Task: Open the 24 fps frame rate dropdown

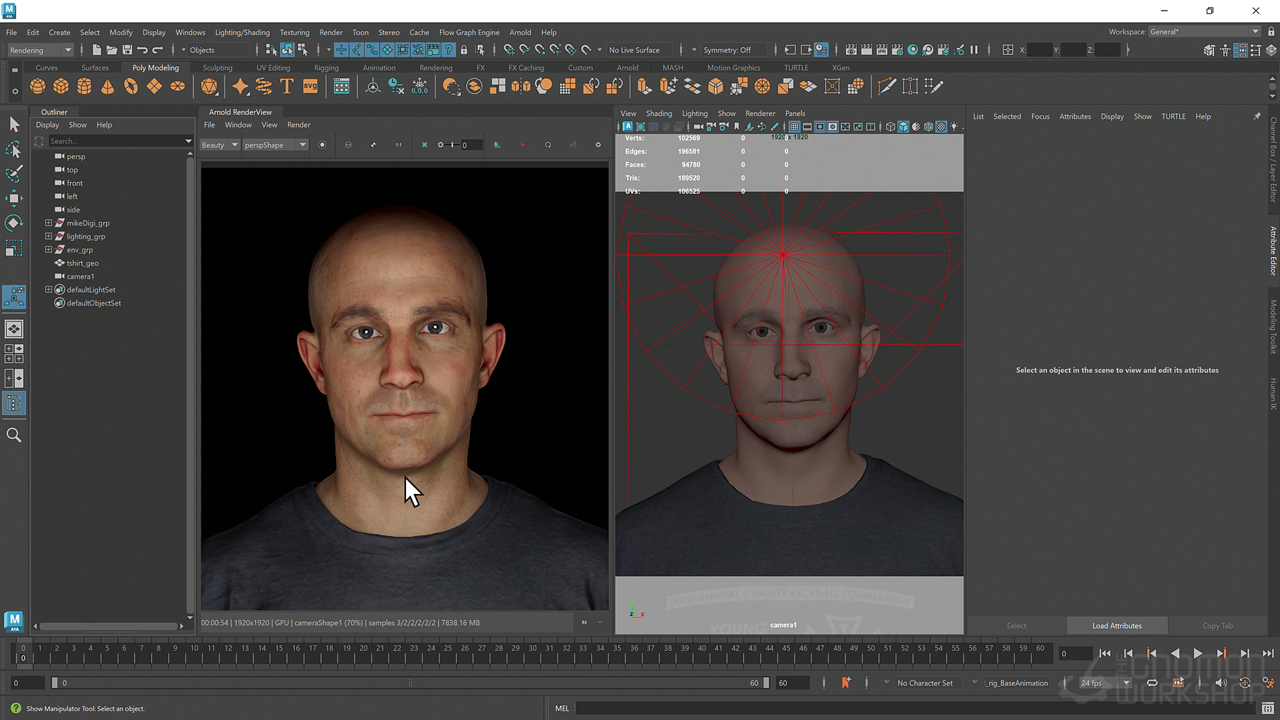Action: click(1103, 683)
